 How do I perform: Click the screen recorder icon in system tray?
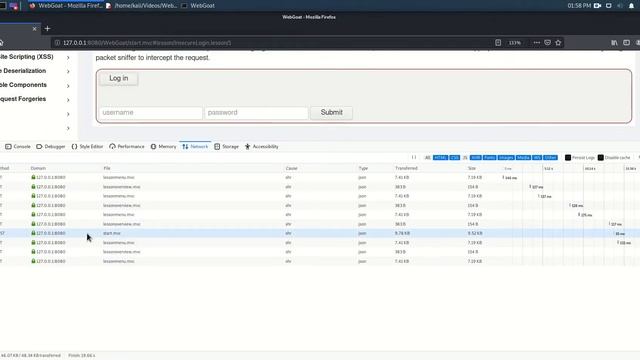tap(598, 6)
